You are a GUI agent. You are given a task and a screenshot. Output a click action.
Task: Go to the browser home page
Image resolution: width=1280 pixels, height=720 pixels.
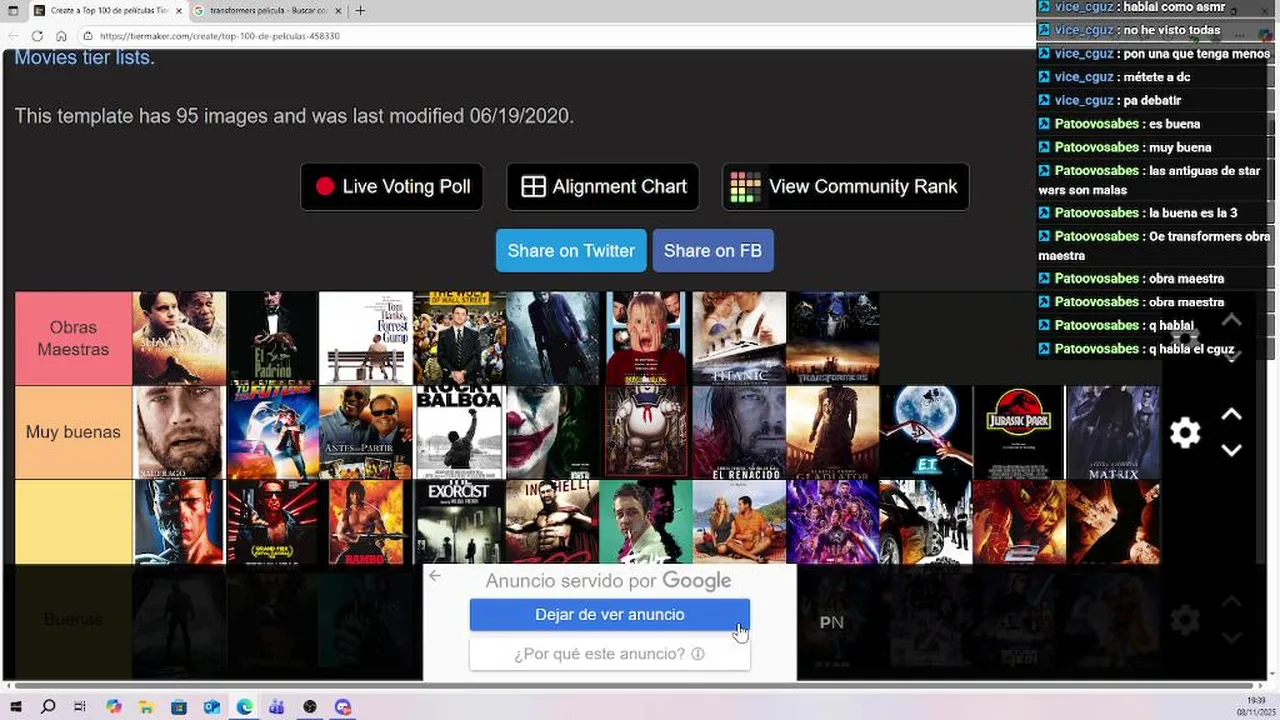pos(62,36)
